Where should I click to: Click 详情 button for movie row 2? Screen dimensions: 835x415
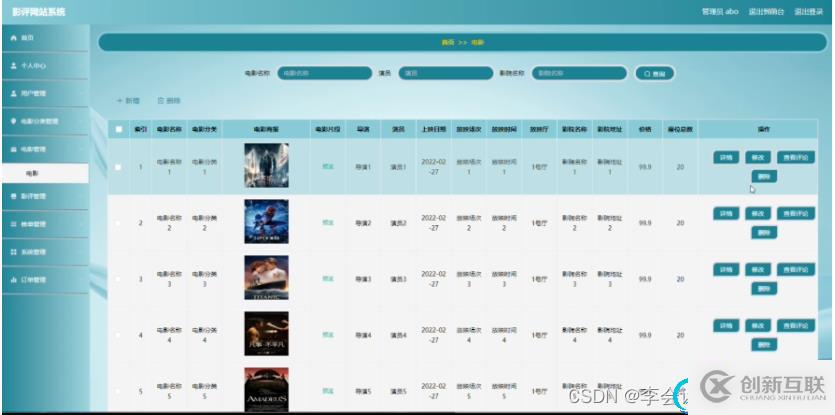724,213
